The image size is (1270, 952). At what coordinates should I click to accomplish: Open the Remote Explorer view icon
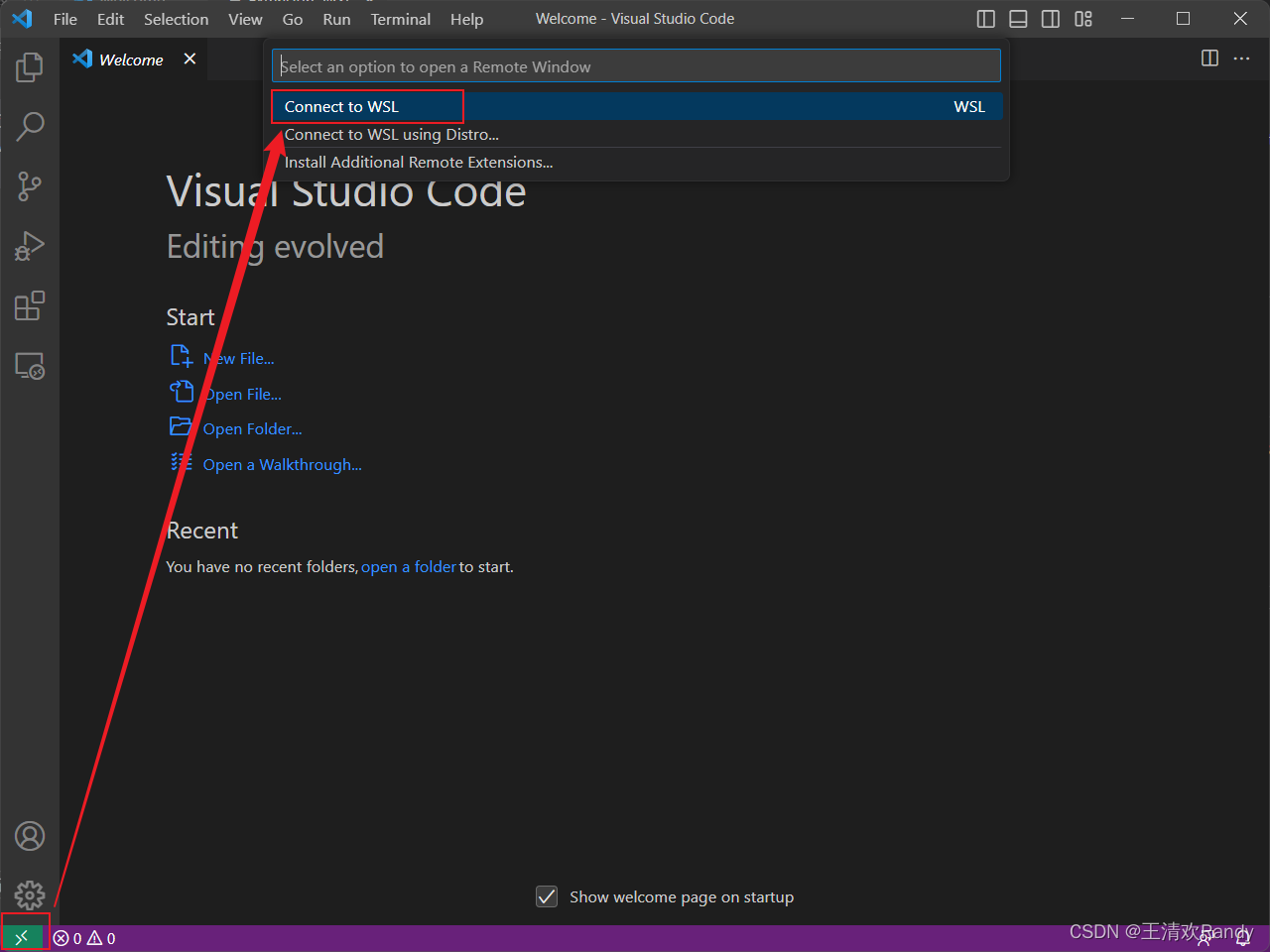[x=30, y=366]
